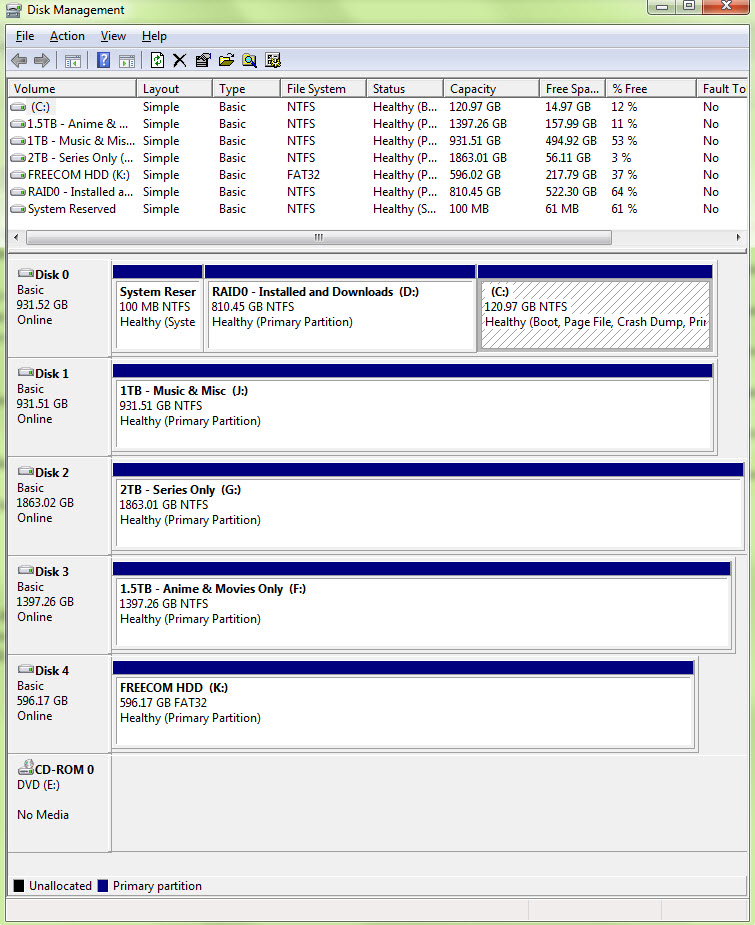This screenshot has height=925, width=755.
Task: Open the Help question-mark icon
Action: point(103,60)
